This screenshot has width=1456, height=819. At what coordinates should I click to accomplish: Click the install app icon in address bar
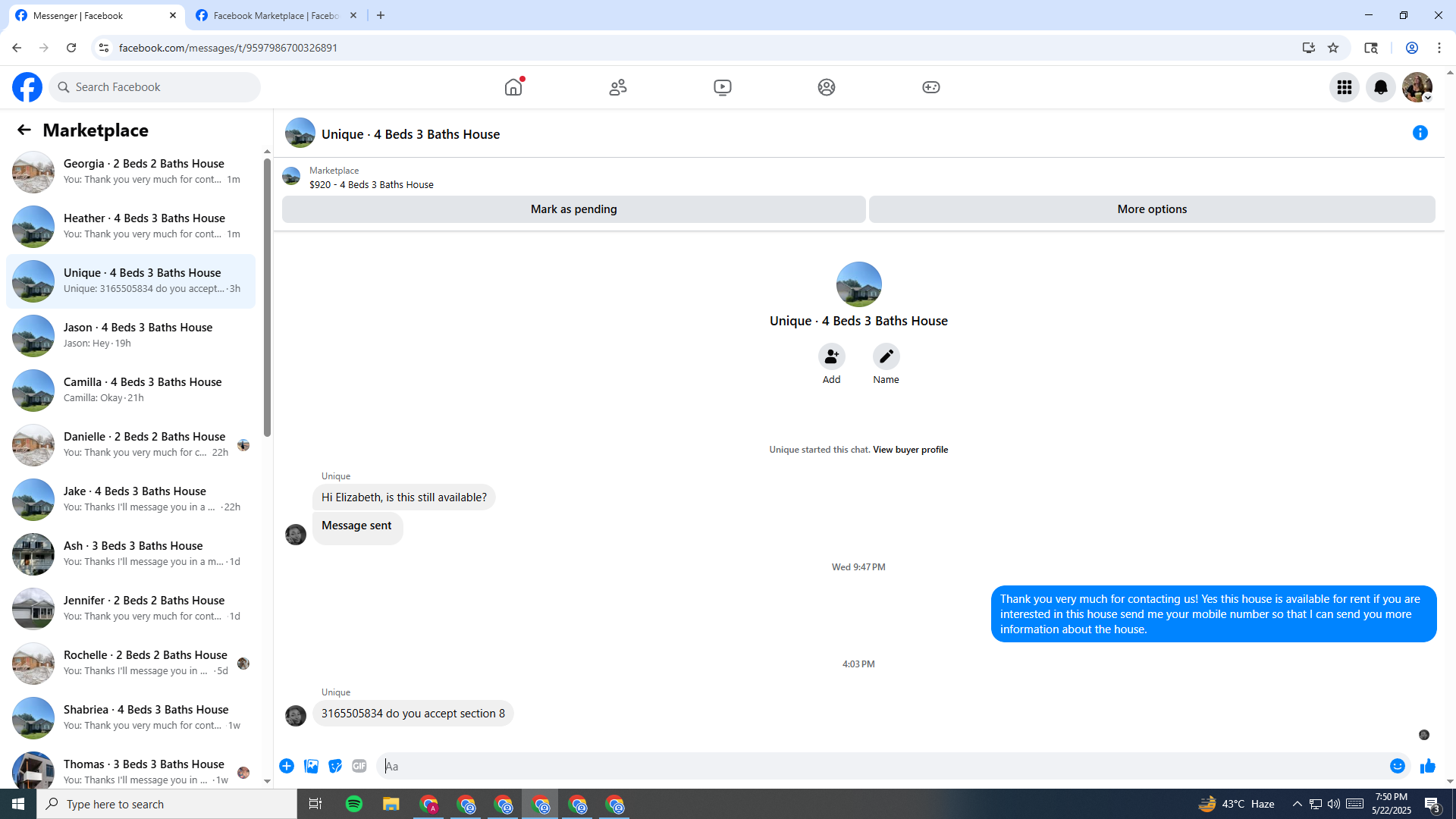tap(1309, 48)
